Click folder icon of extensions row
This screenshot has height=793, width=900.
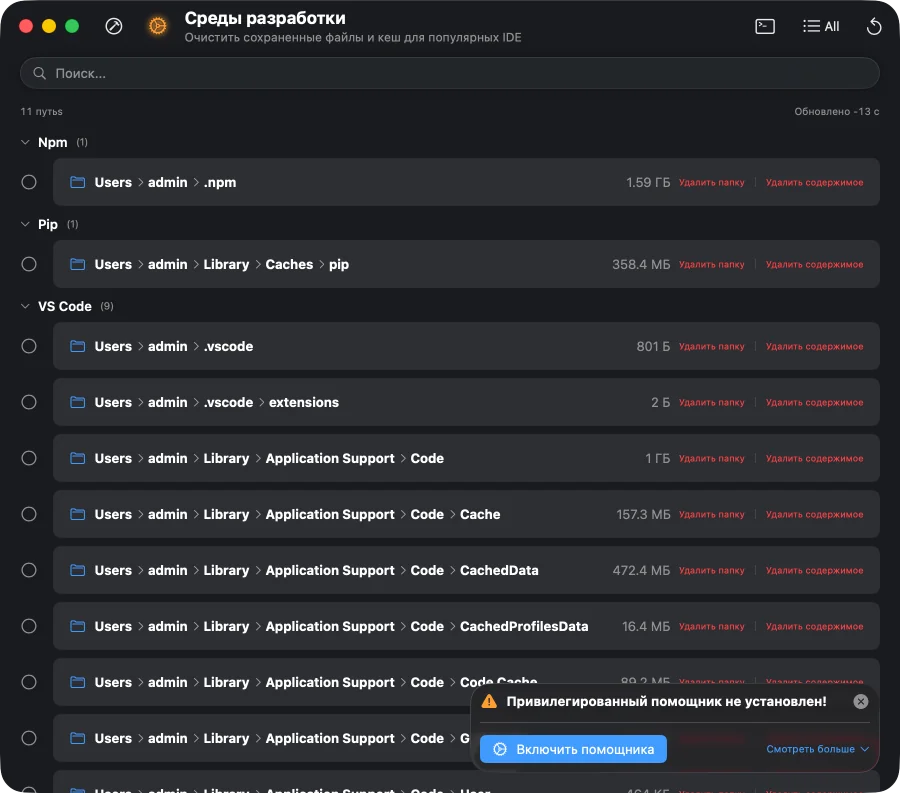(77, 402)
